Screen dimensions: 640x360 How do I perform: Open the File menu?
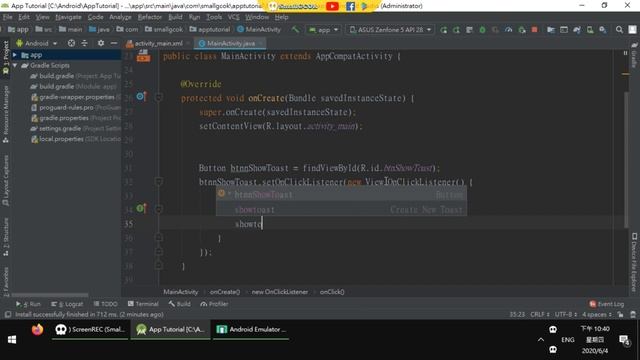tap(7, 17)
